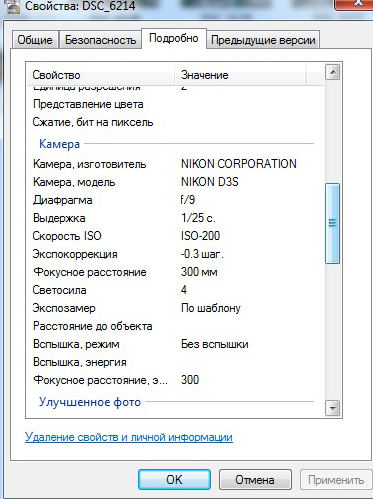Click the Улучшенное фото section heading
Image resolution: width=373 pixels, height=499 pixels.
(90, 402)
